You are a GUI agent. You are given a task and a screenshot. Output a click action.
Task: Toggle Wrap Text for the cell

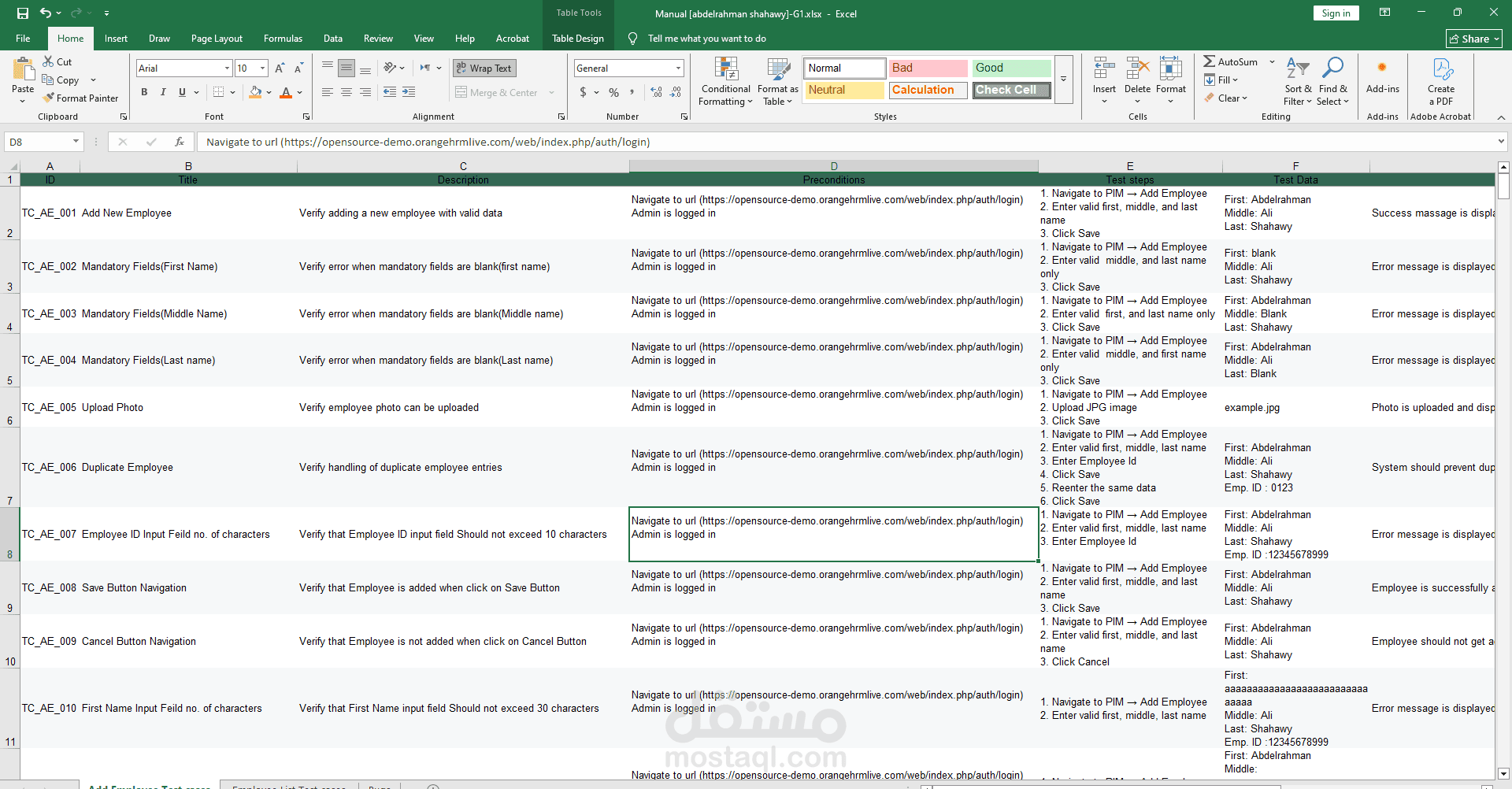(x=484, y=69)
